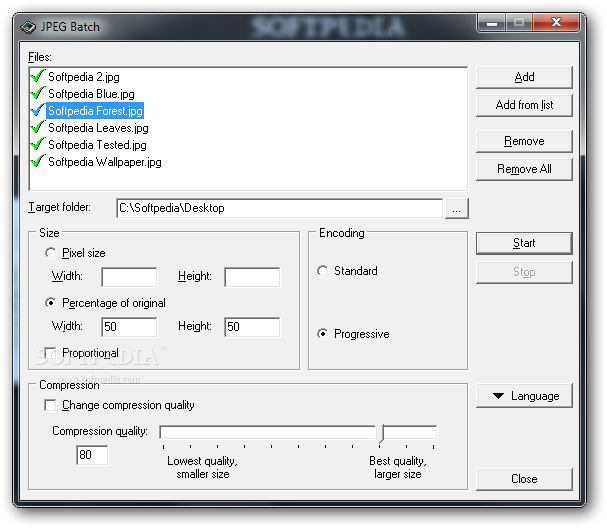
Task: Click Remove All button
Action: tap(524, 169)
